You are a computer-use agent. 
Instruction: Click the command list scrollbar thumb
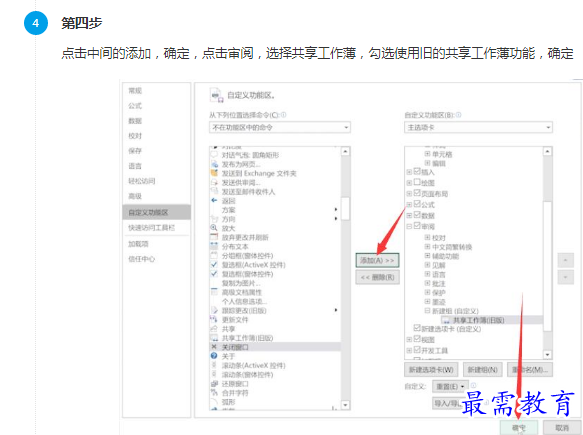(x=345, y=209)
